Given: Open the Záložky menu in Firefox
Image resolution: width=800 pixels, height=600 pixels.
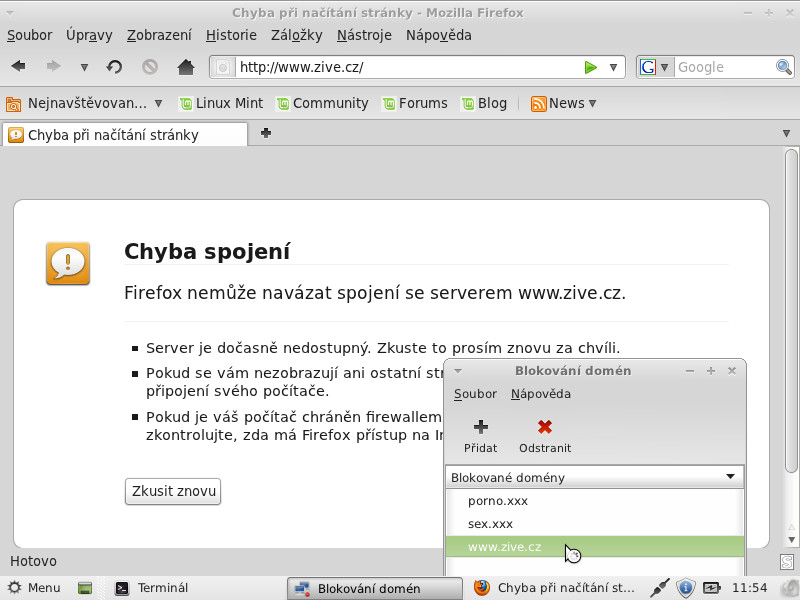Looking at the screenshot, I should tap(296, 35).
